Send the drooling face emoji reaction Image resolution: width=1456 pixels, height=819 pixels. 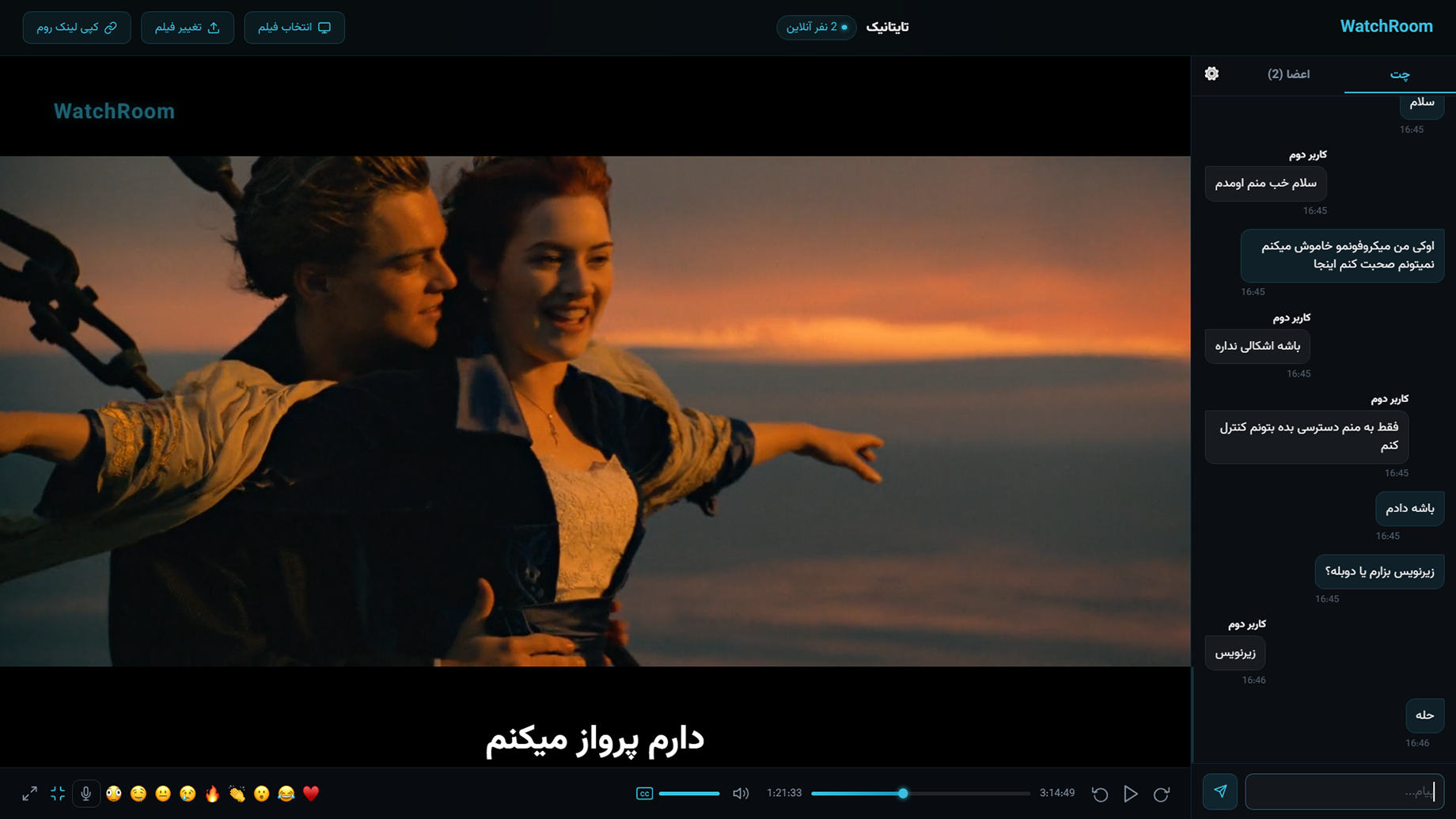coord(138,793)
